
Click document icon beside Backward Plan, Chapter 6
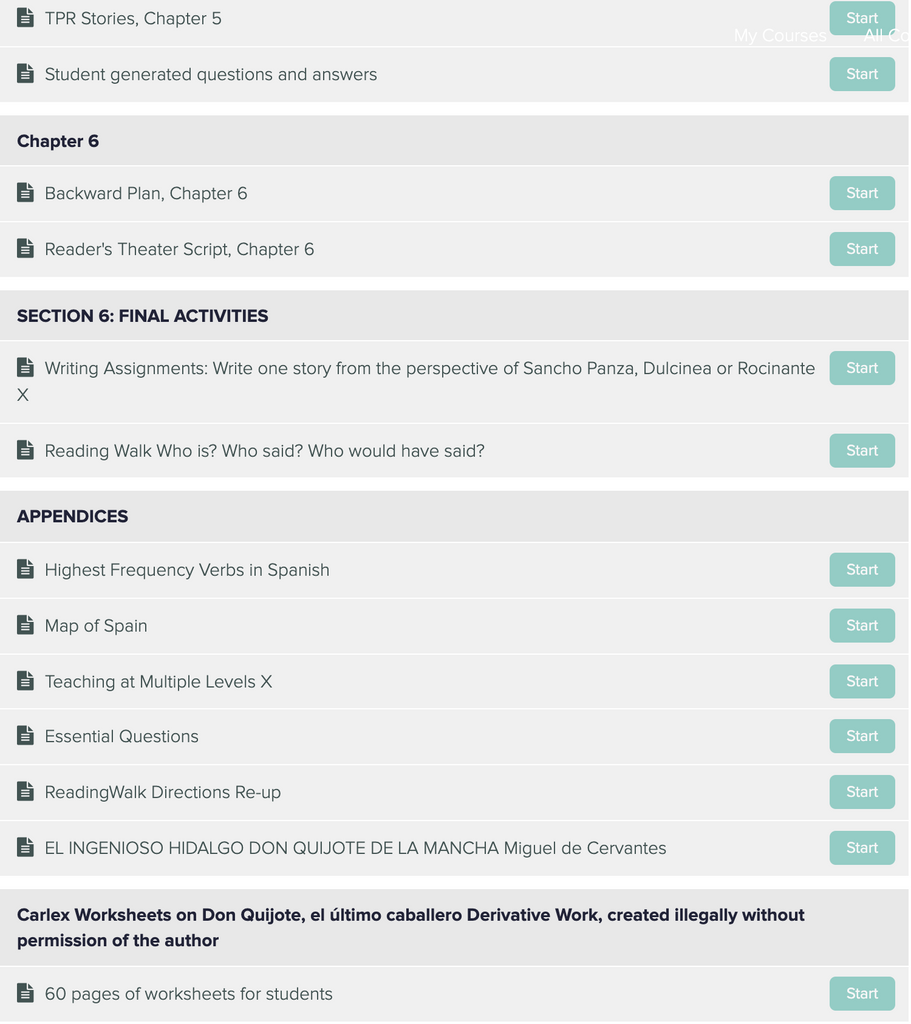(x=25, y=193)
